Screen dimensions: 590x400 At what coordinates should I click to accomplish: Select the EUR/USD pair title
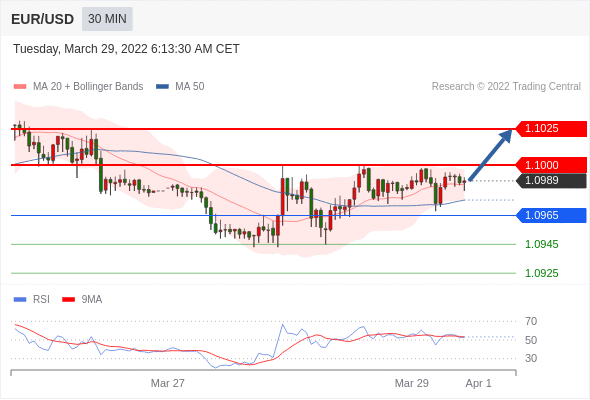point(43,19)
